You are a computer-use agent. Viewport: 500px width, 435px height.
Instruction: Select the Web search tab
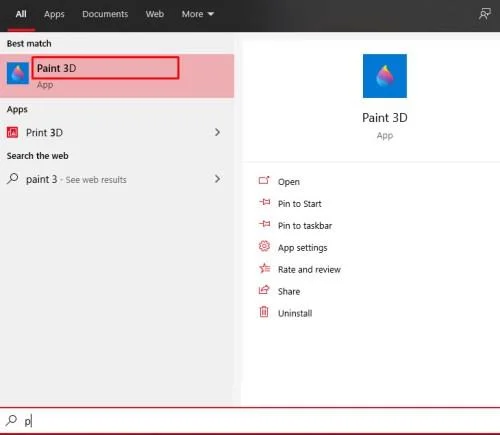pos(155,14)
